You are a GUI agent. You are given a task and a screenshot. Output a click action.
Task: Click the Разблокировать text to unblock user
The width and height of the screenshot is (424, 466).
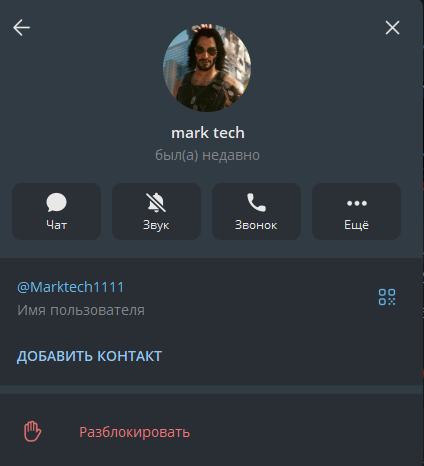pyautogui.click(x=135, y=432)
